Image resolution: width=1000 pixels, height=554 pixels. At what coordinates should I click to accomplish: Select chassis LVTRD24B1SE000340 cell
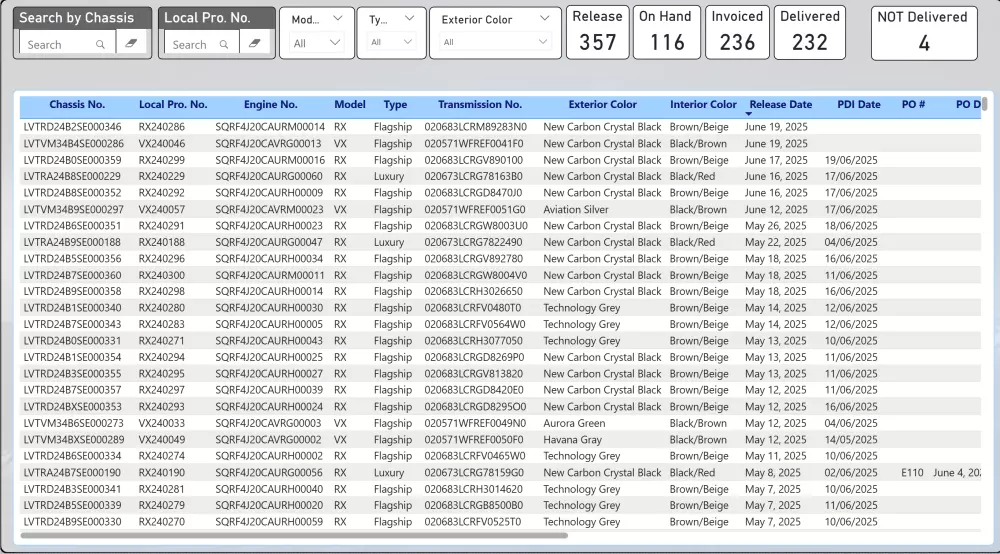point(72,308)
